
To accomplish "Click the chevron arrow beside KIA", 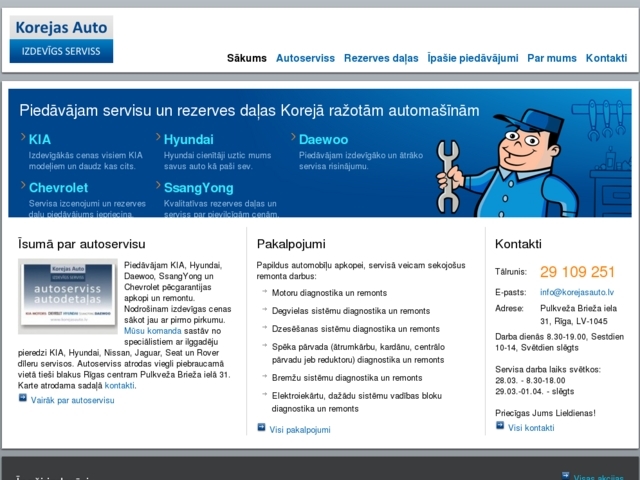I will pos(23,137).
